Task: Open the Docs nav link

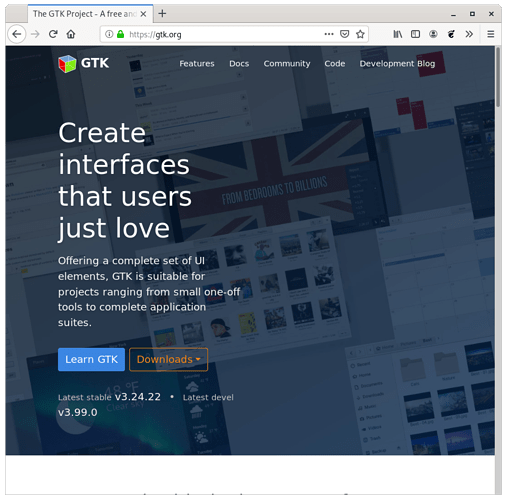Action: point(239,64)
